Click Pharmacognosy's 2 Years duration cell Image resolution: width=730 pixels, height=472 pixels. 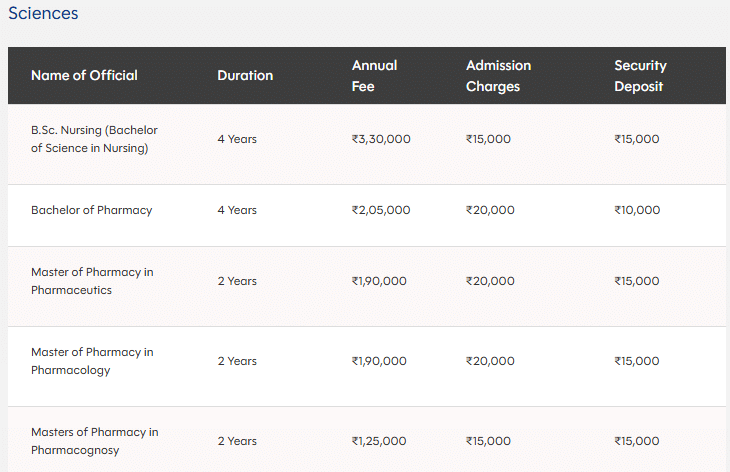tap(237, 441)
